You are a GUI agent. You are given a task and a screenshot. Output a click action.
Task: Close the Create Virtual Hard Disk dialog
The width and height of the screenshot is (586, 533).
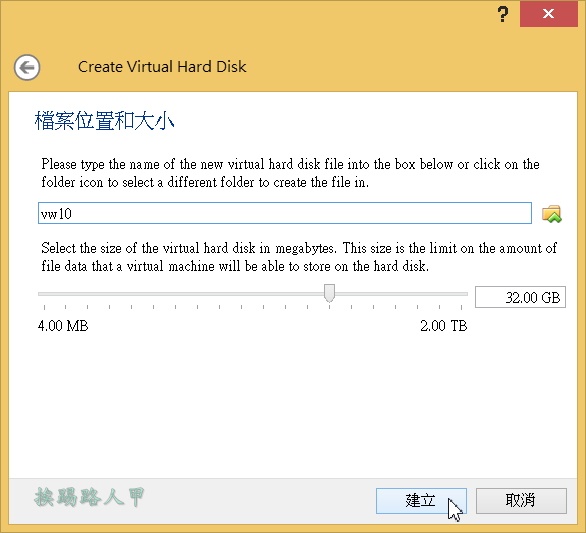coord(549,14)
